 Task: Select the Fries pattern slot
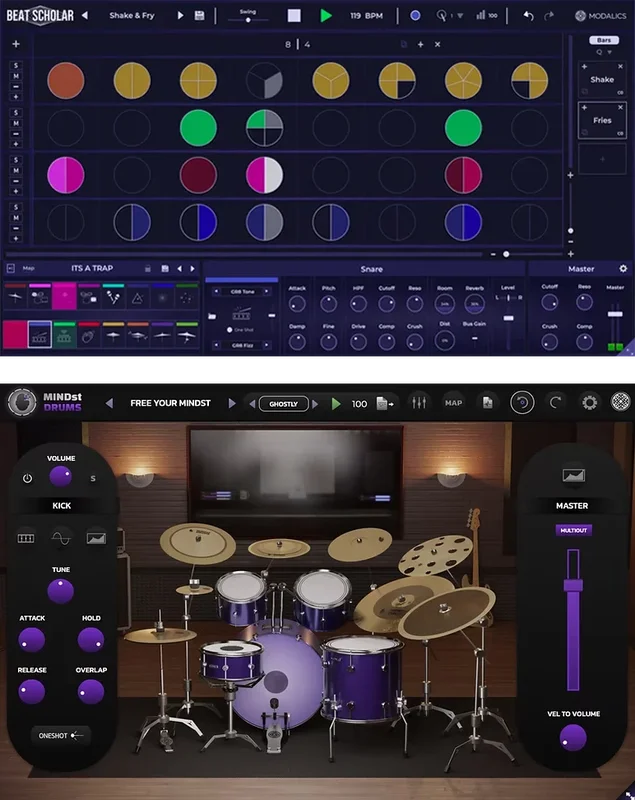(x=602, y=120)
